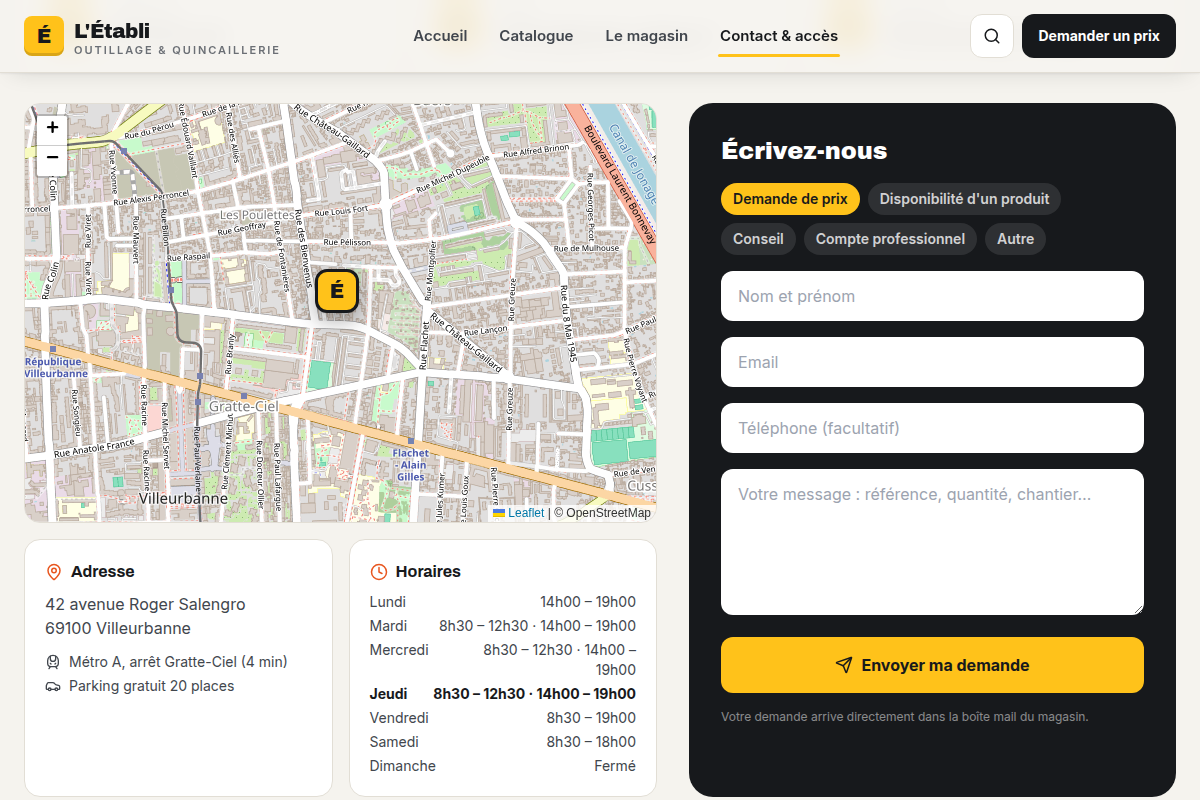Viewport: 1200px width, 800px height.
Task: Zoom out on the map
Action: pos(52,159)
